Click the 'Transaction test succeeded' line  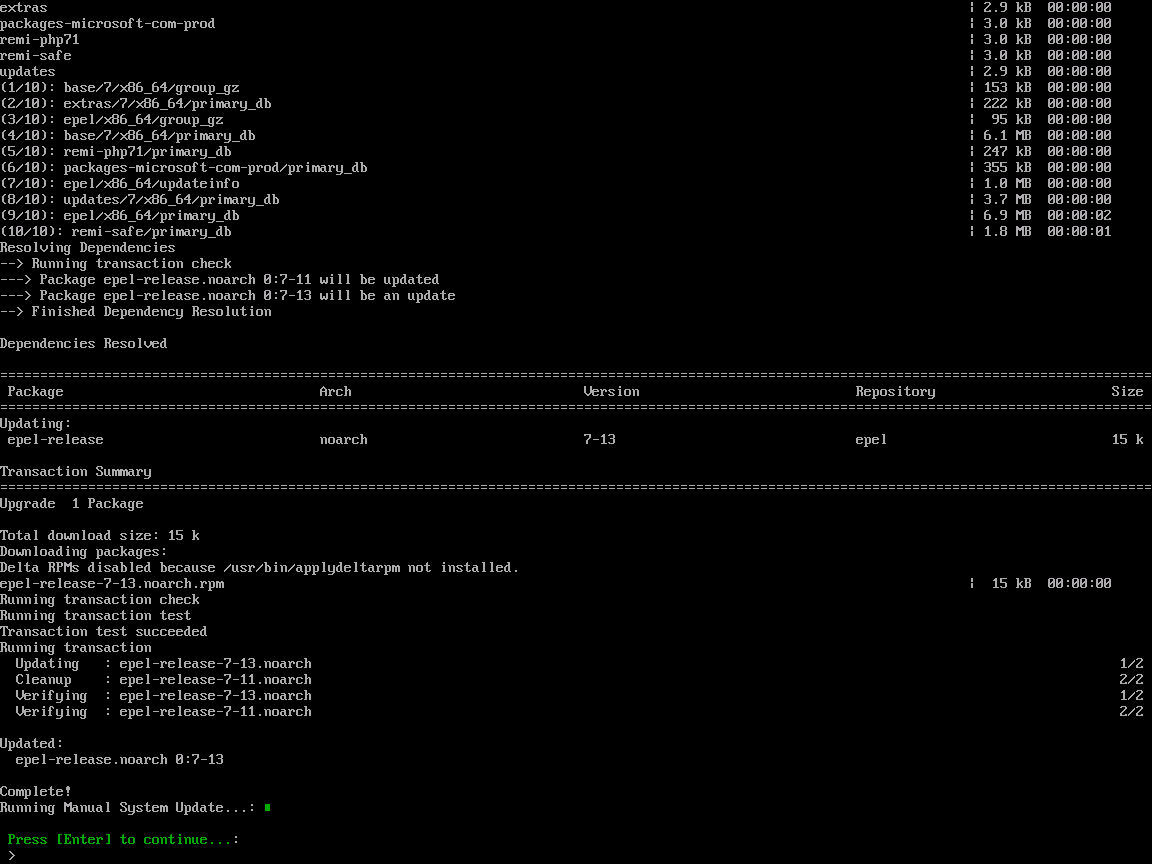104,632
